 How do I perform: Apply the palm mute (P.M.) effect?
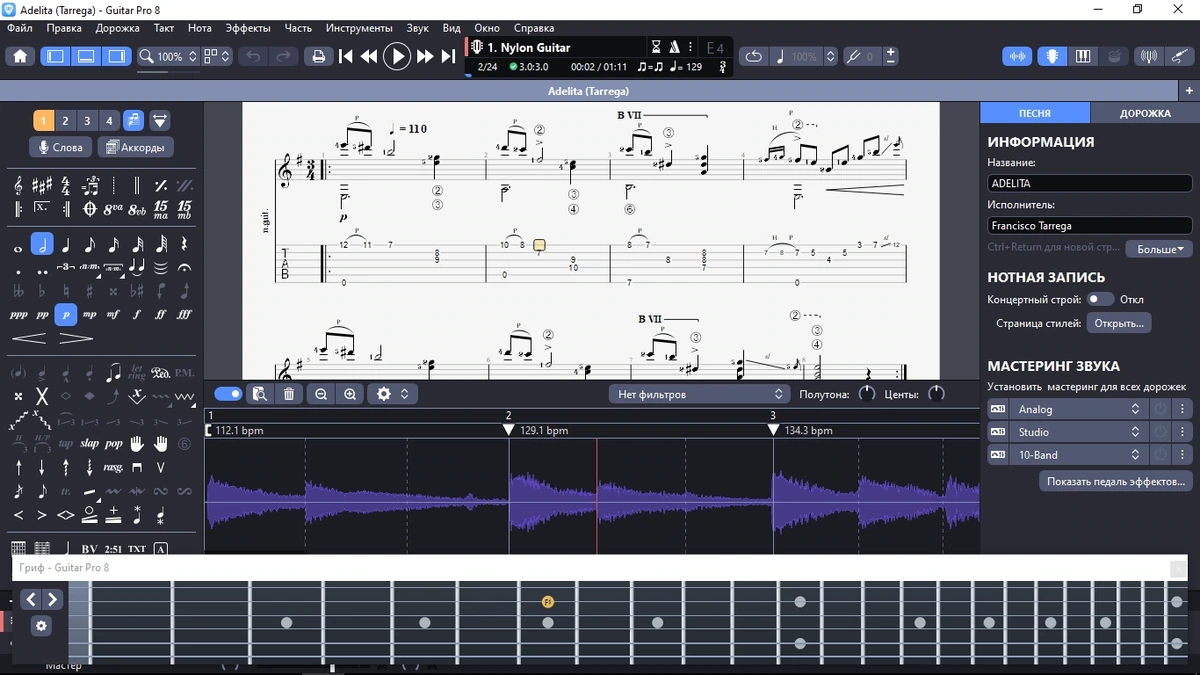(x=184, y=373)
